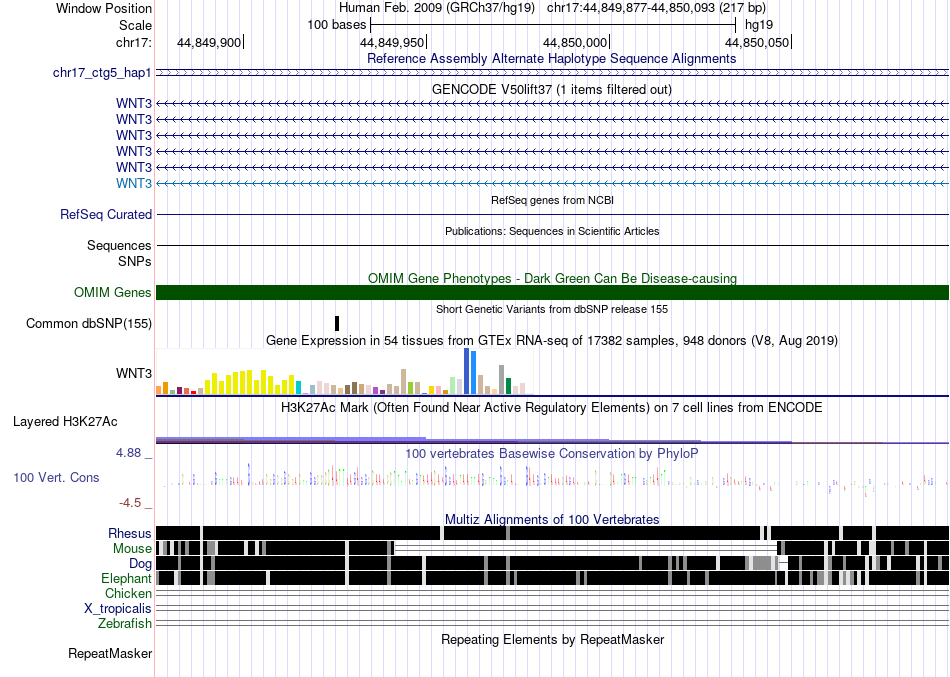Click the Chicken species label

point(128,593)
